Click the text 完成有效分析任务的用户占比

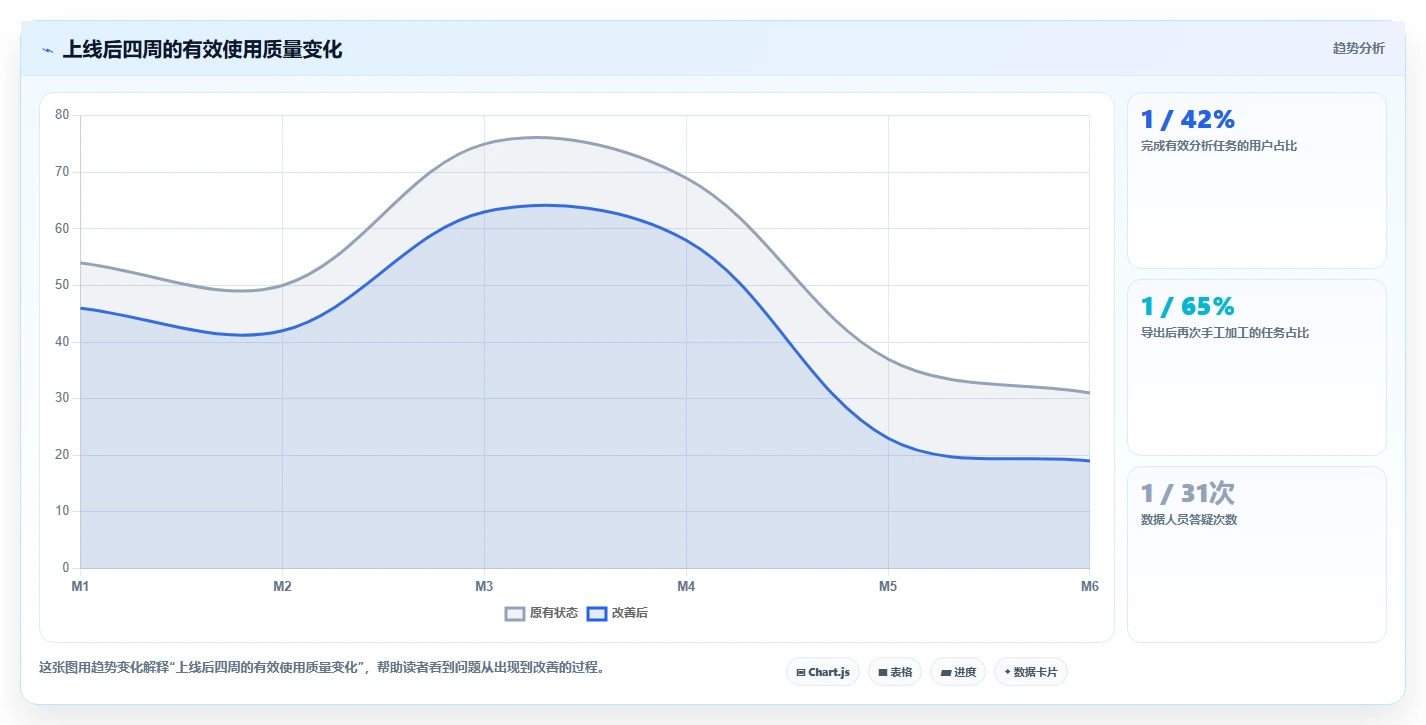[1219, 146]
